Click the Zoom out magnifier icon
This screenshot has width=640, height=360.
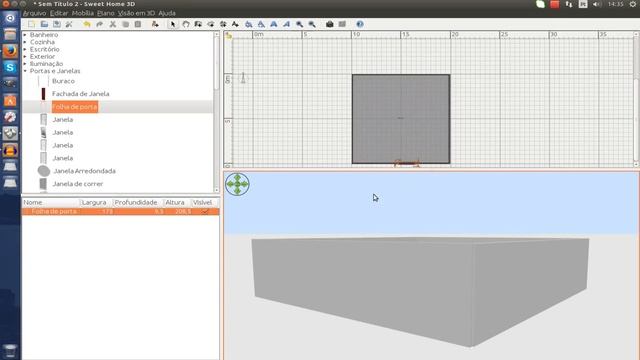coord(312,24)
